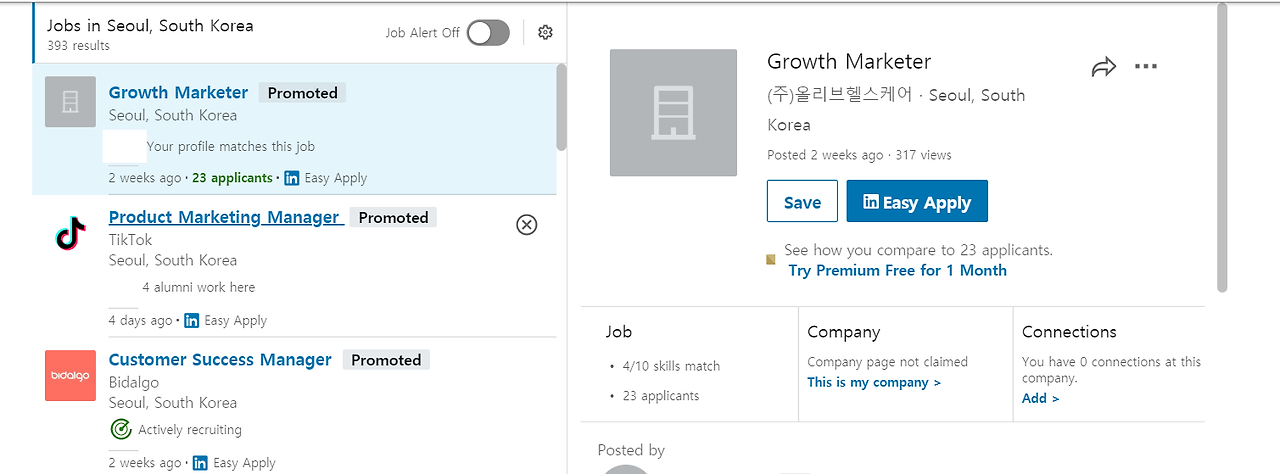
Task: Click the gold Premium icon beside compare text
Action: 771,260
